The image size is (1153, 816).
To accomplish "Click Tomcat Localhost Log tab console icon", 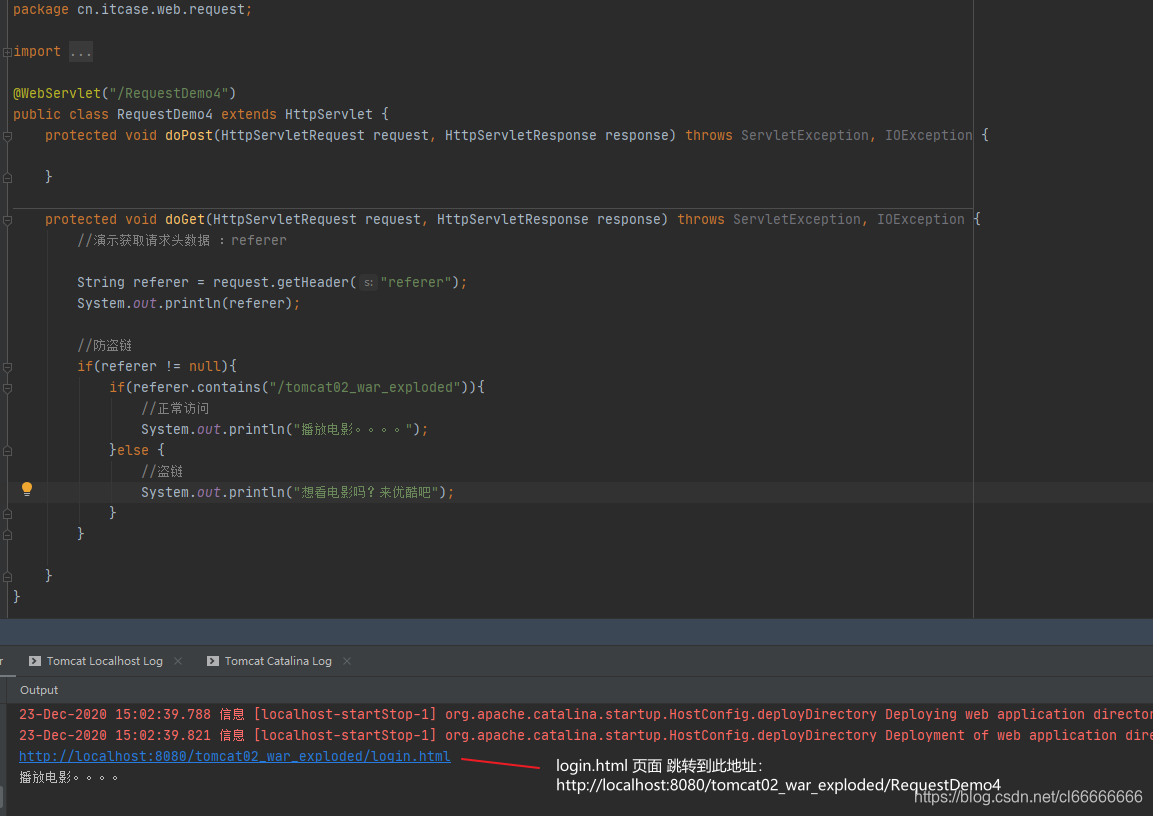I will click(35, 661).
